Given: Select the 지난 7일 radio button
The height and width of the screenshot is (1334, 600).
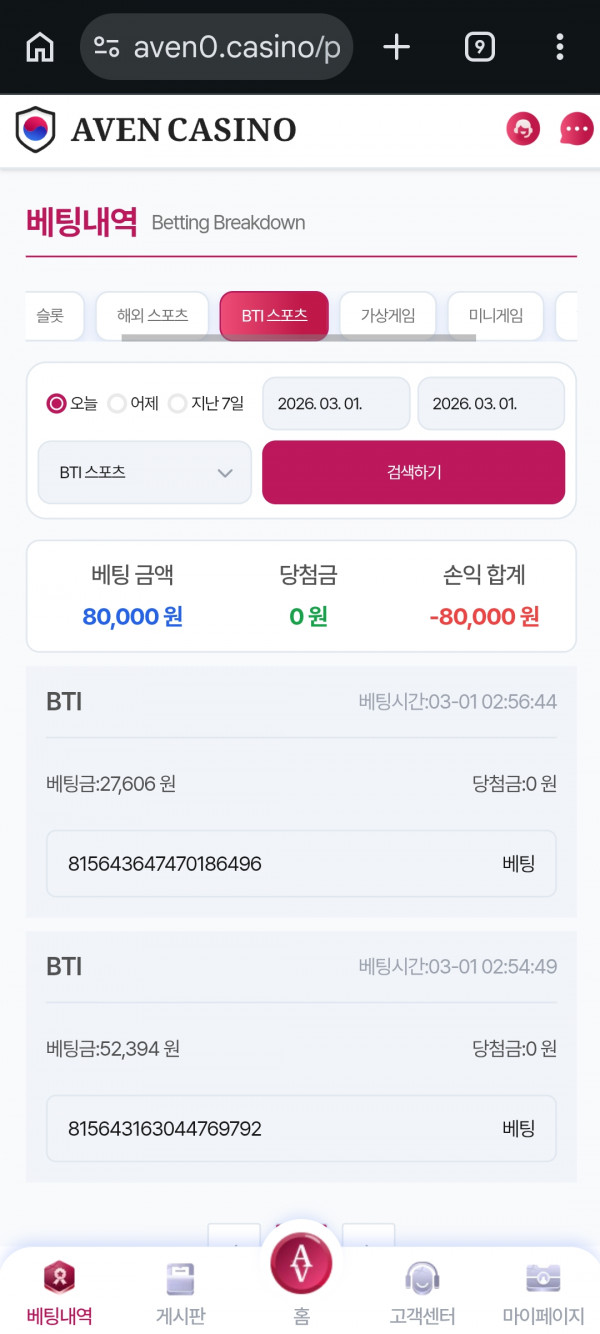Looking at the screenshot, I should pos(177,403).
